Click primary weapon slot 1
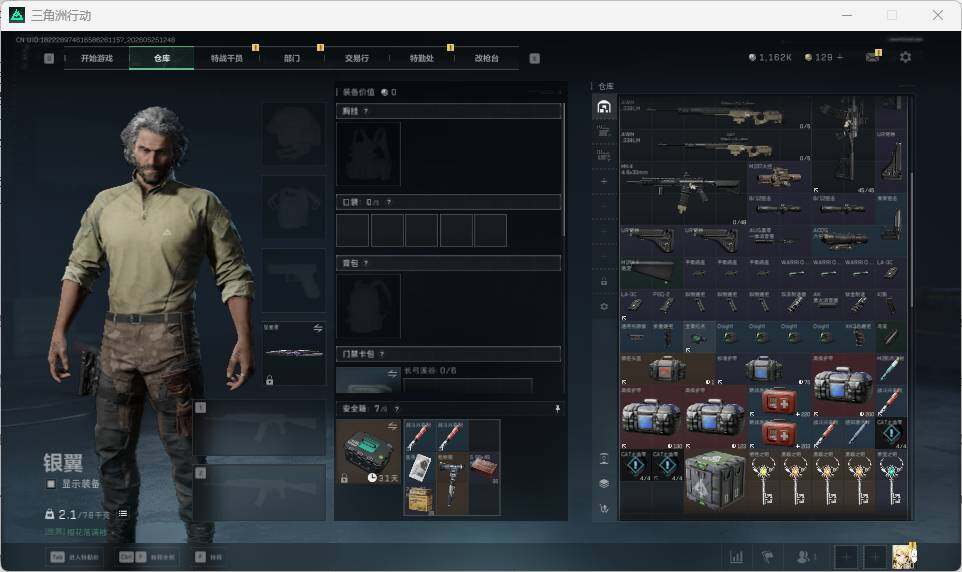 260,427
